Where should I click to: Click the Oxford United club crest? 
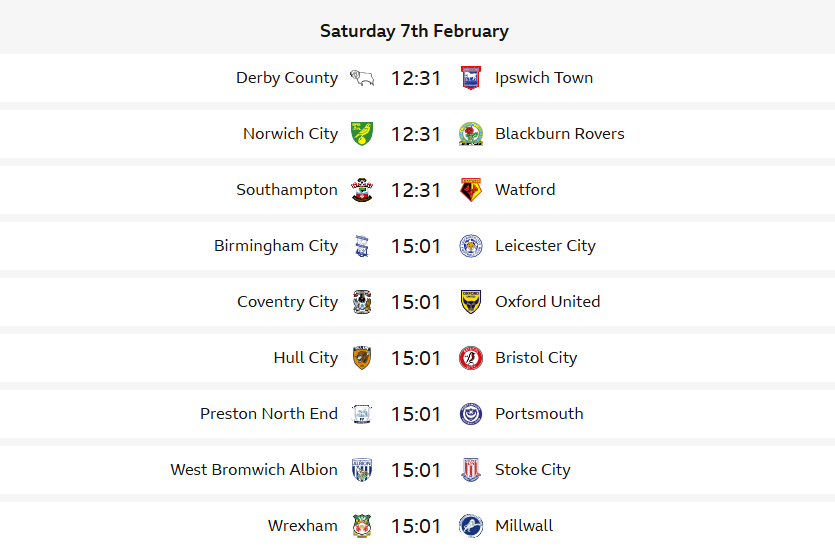click(x=470, y=302)
